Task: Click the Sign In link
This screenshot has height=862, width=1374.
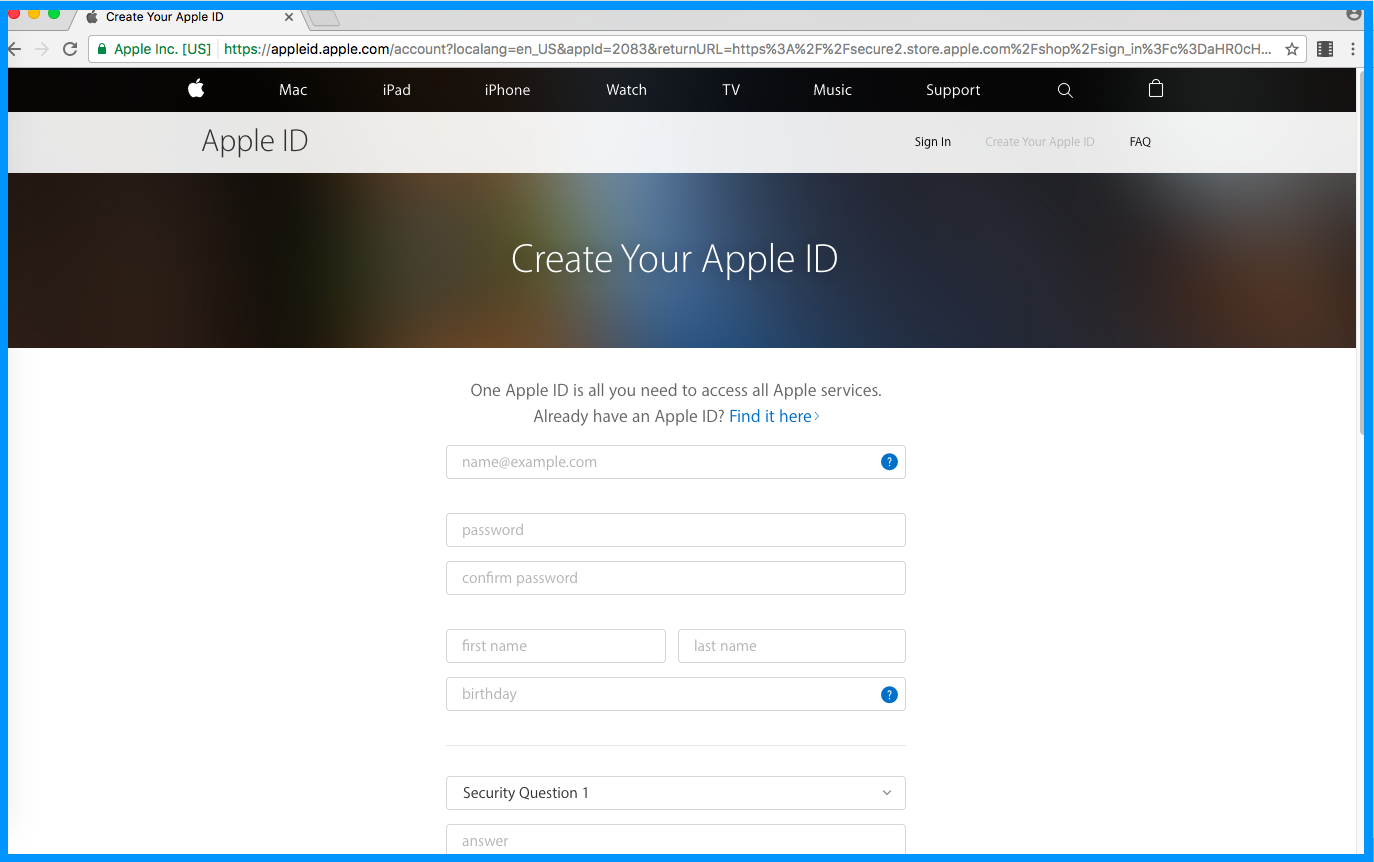Action: point(933,142)
